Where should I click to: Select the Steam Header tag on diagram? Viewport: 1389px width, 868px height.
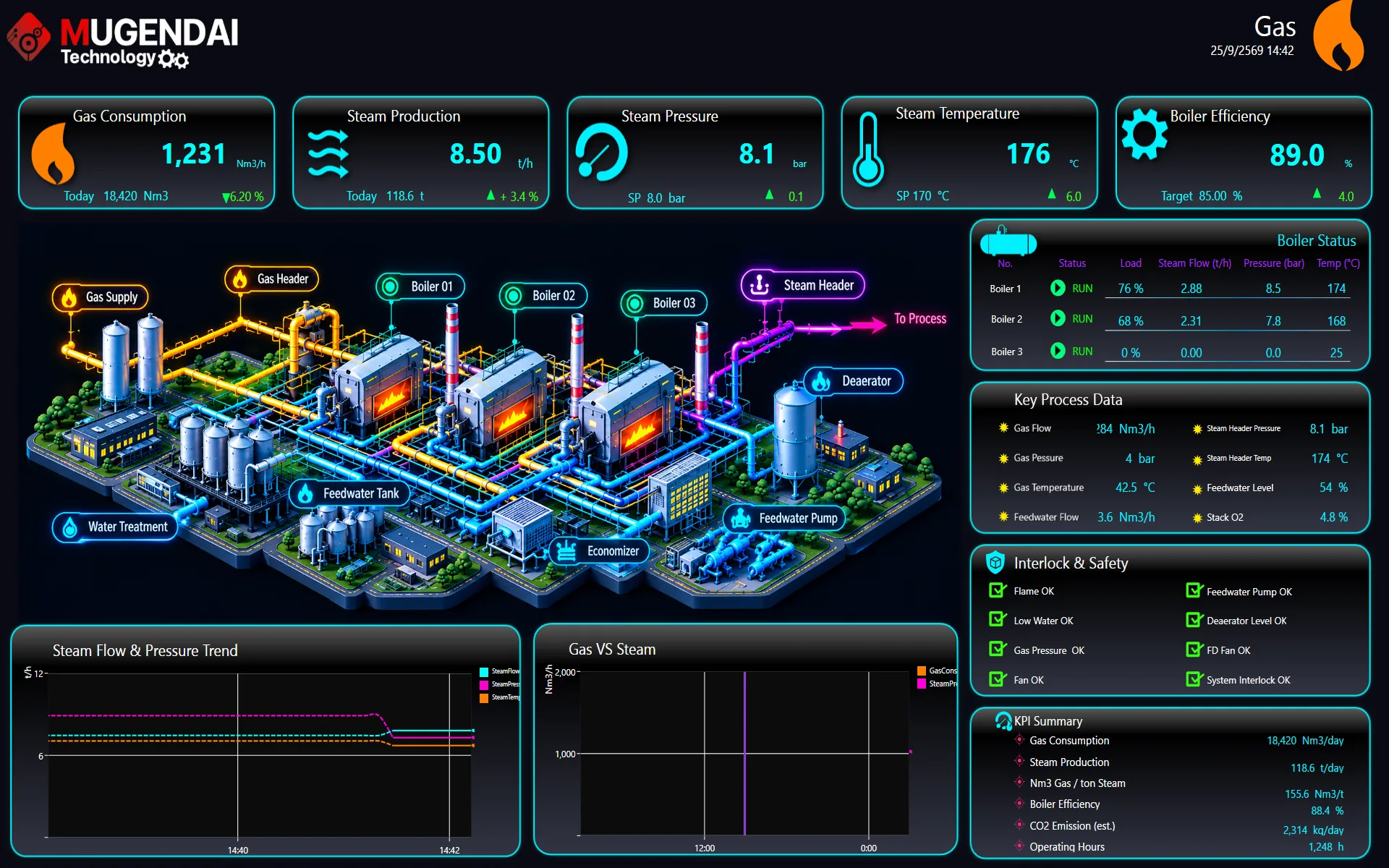coord(803,285)
